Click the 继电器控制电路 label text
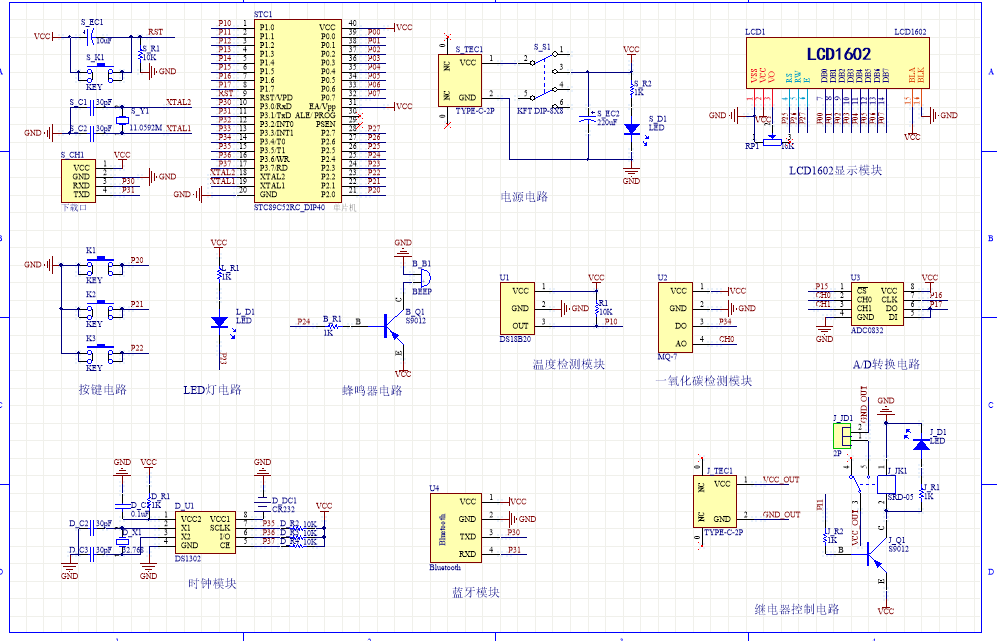 (796, 608)
